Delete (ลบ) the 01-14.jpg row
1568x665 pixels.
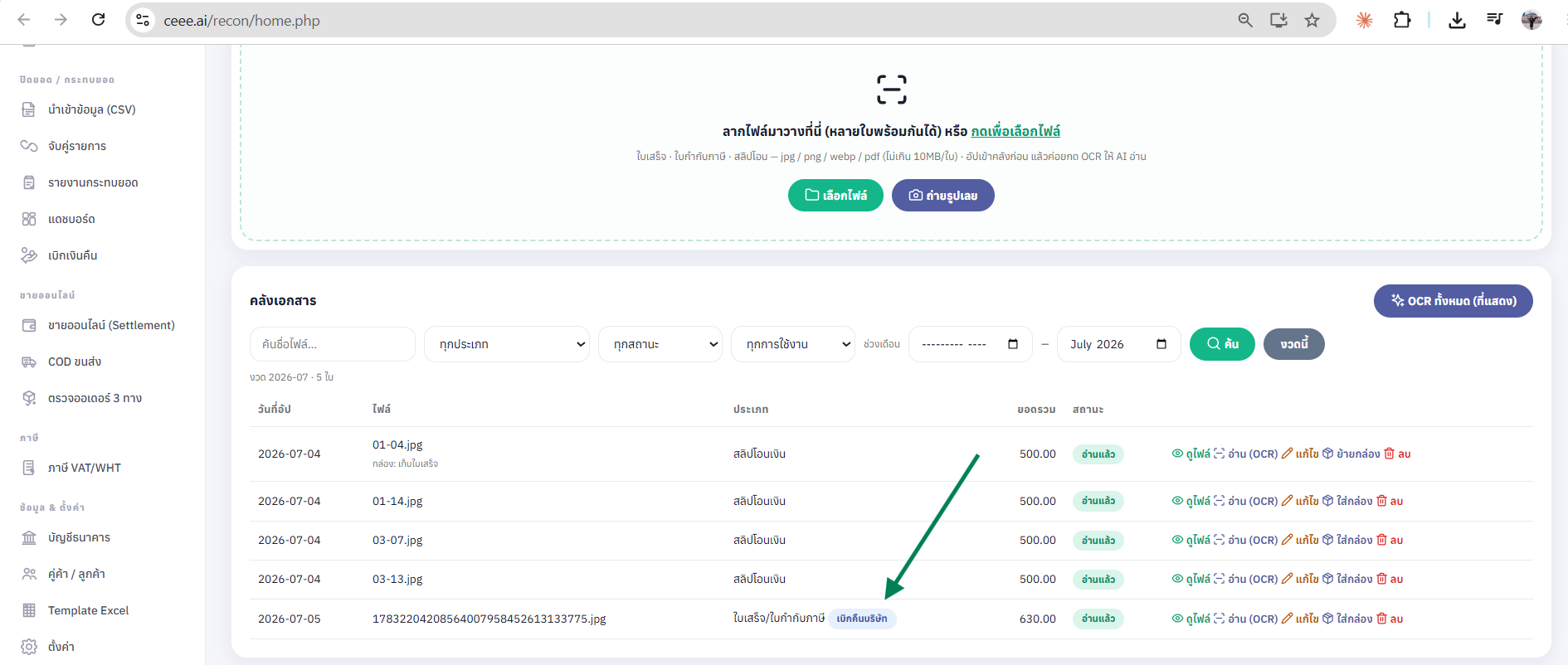coord(1390,501)
